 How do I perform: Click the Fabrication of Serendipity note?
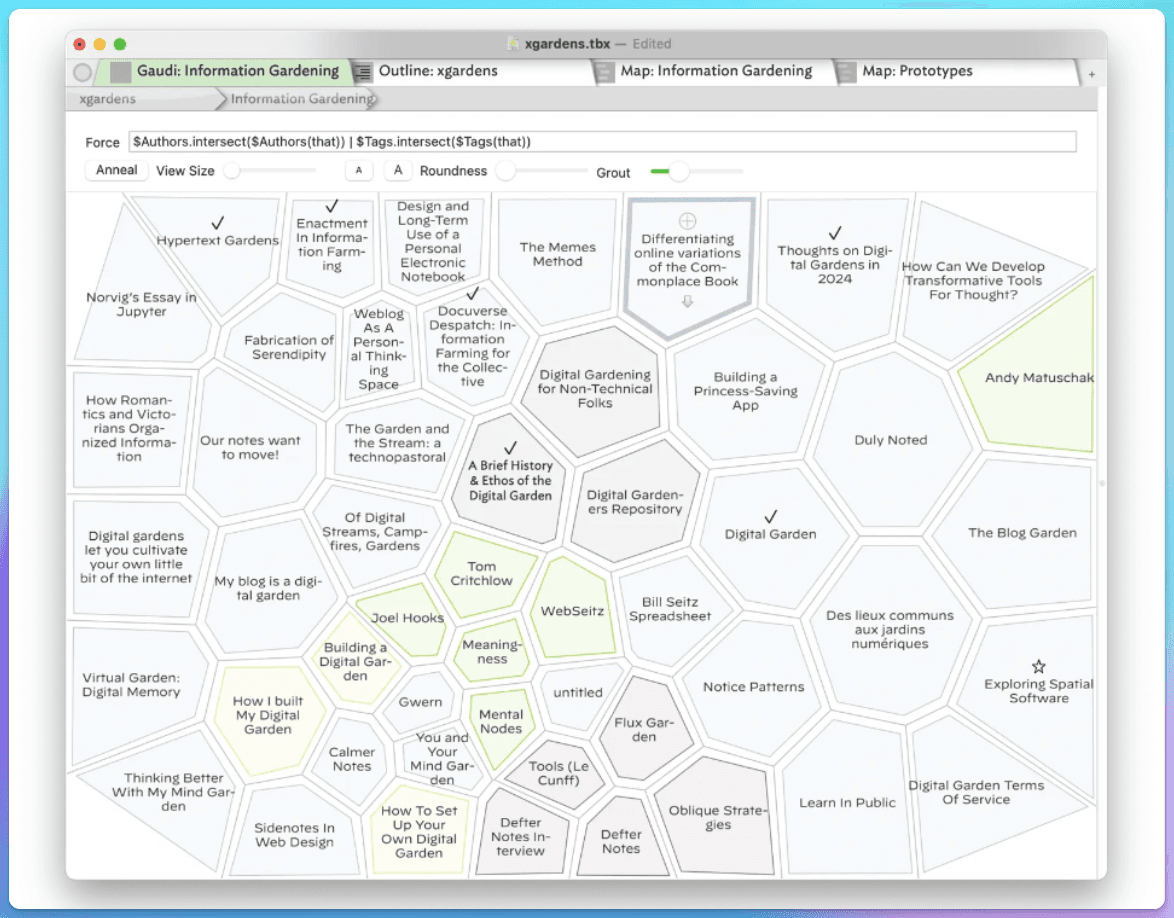[x=289, y=347]
